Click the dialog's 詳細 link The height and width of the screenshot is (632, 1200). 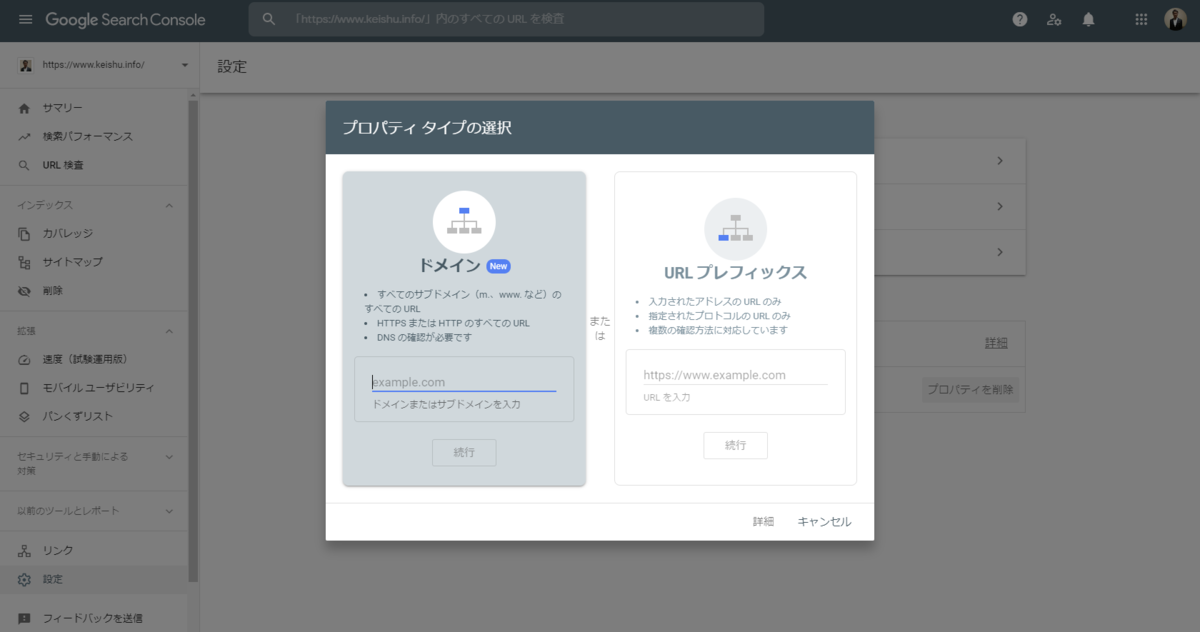click(x=763, y=522)
